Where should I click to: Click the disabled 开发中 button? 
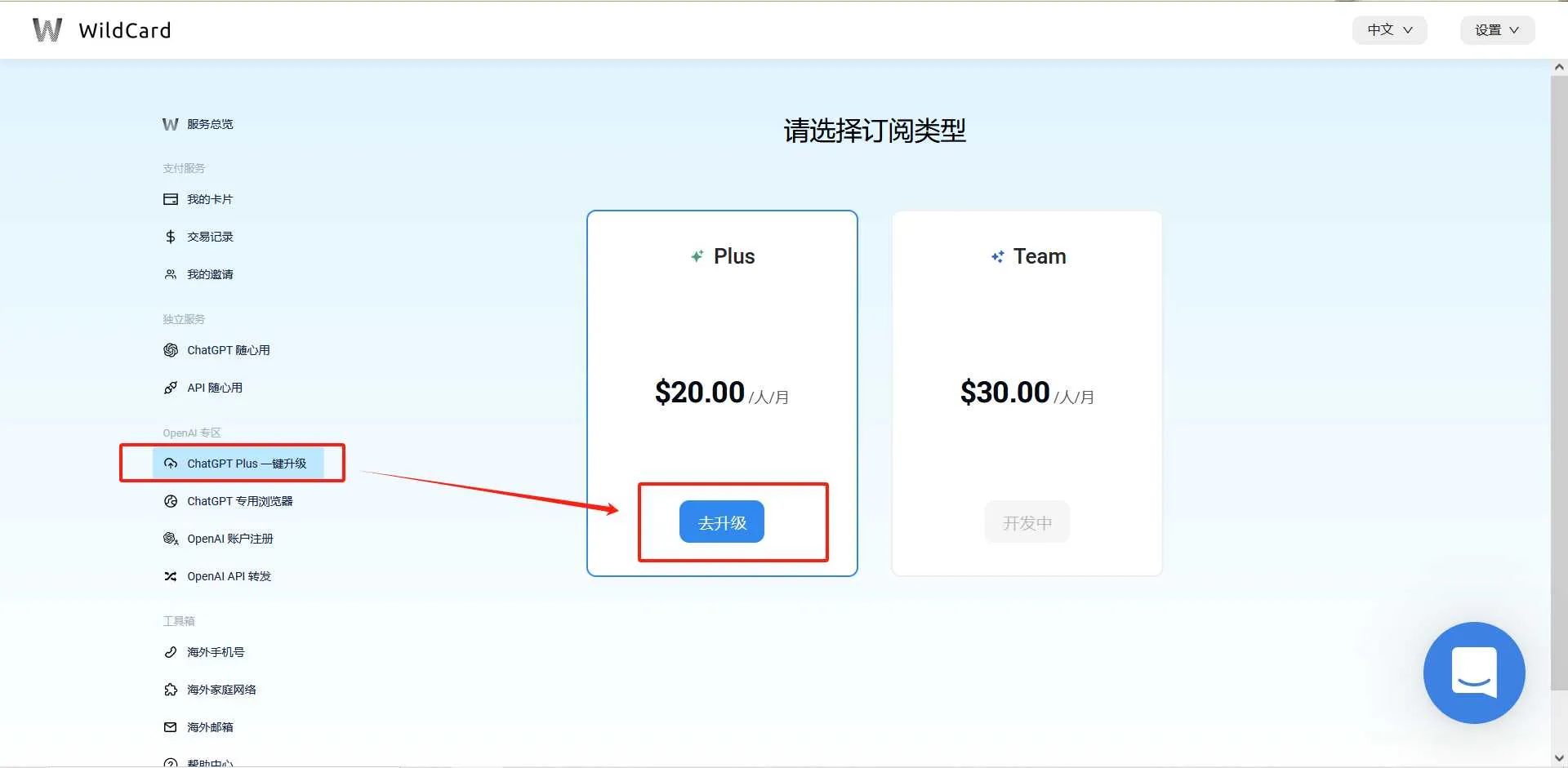pyautogui.click(x=1027, y=522)
